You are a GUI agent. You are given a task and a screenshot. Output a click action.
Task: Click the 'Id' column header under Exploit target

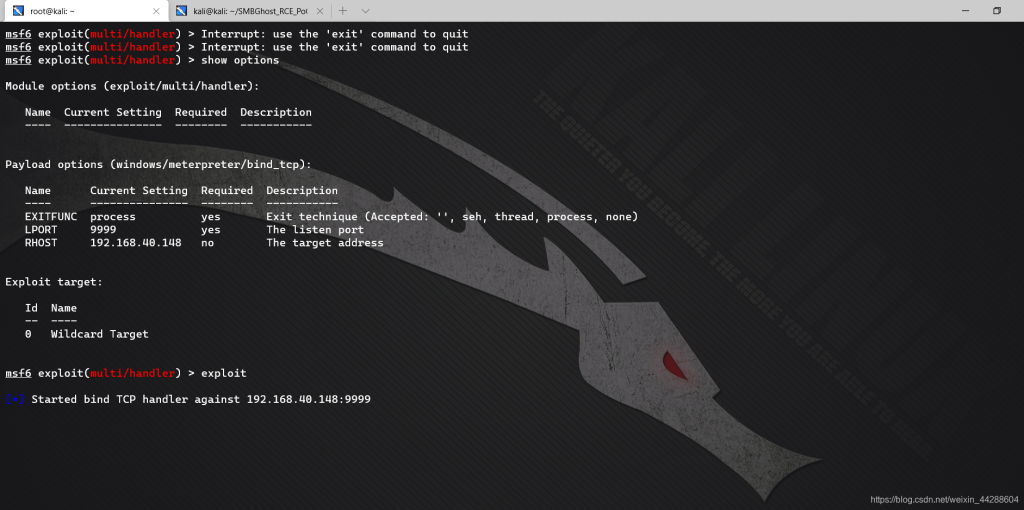(31, 308)
